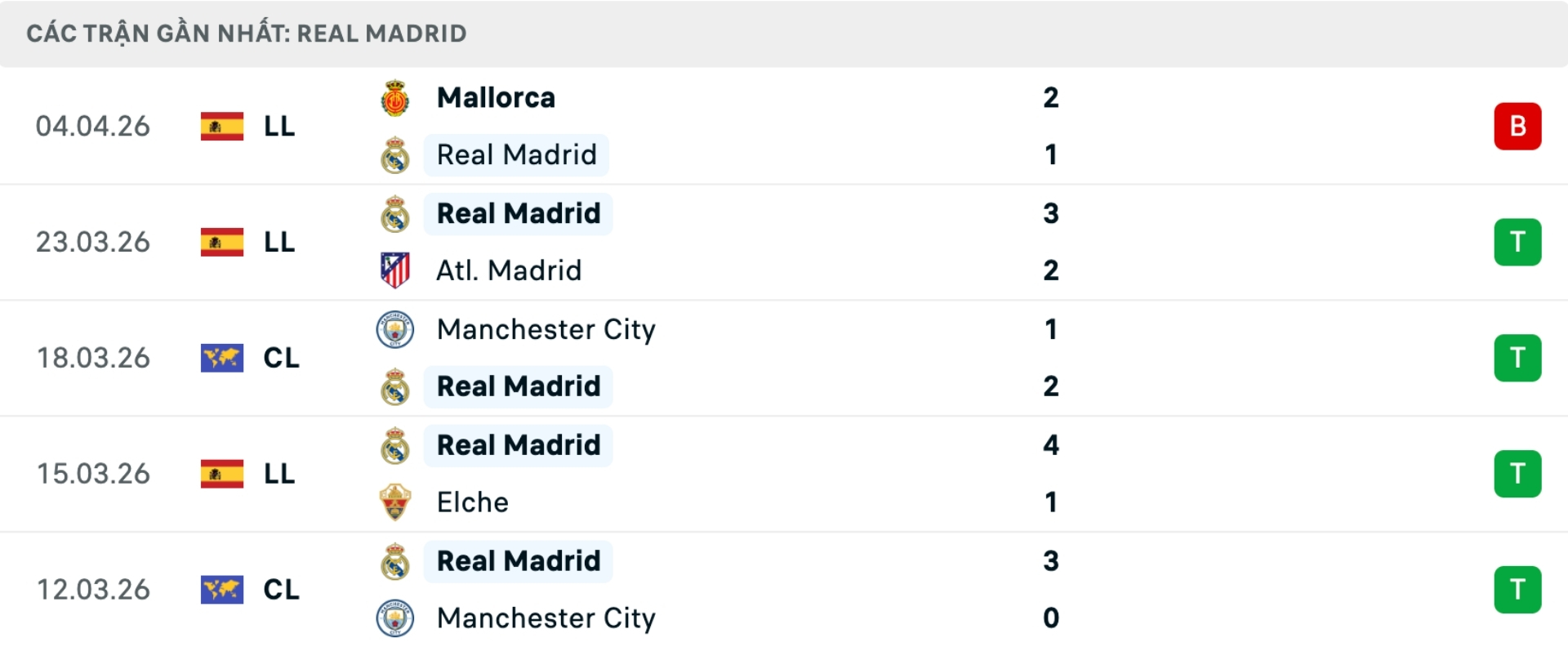
Task: Click the Atl. Madrid club crest
Action: pyautogui.click(x=395, y=270)
